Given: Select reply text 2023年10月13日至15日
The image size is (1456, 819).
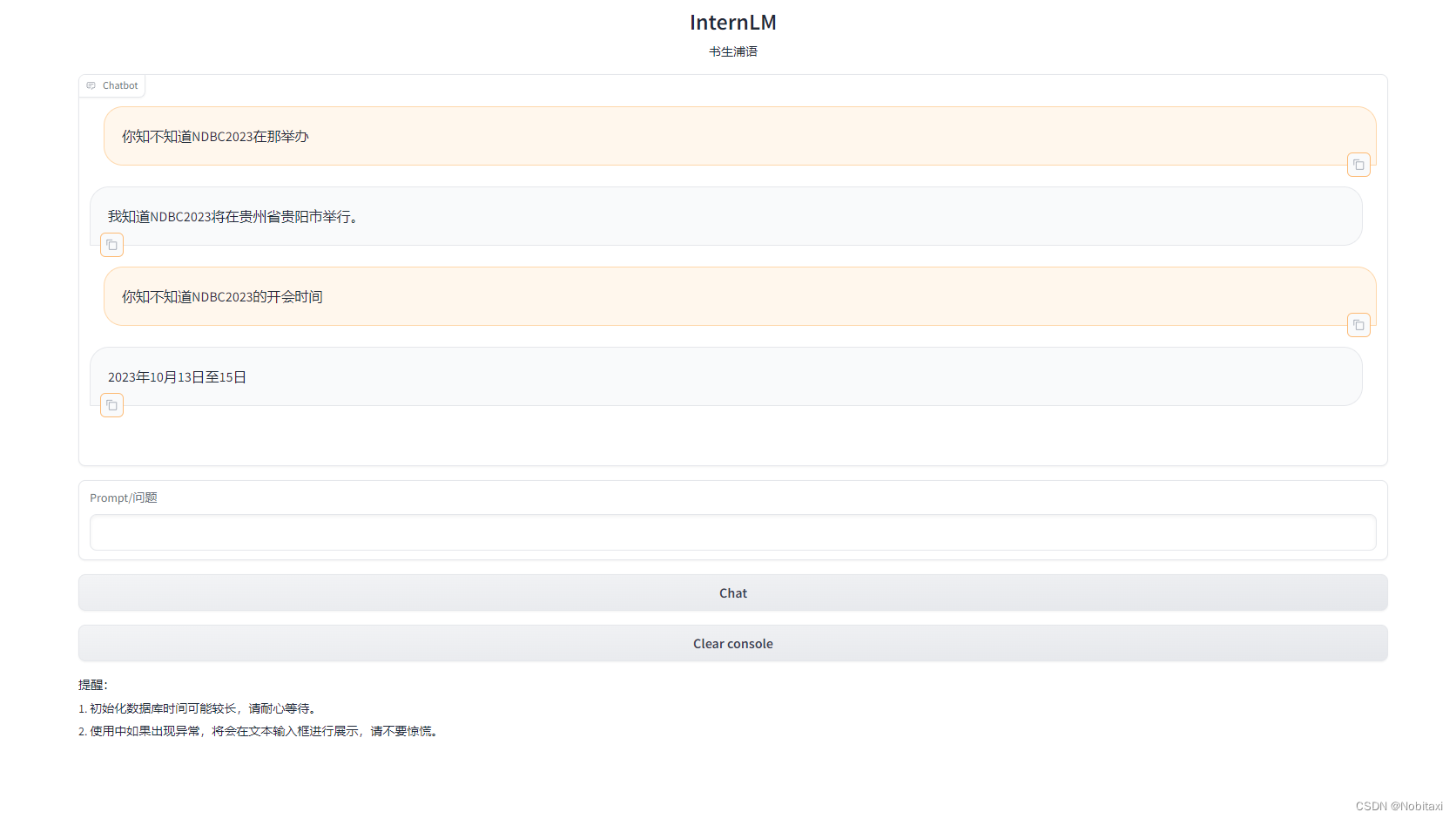Looking at the screenshot, I should tap(177, 377).
